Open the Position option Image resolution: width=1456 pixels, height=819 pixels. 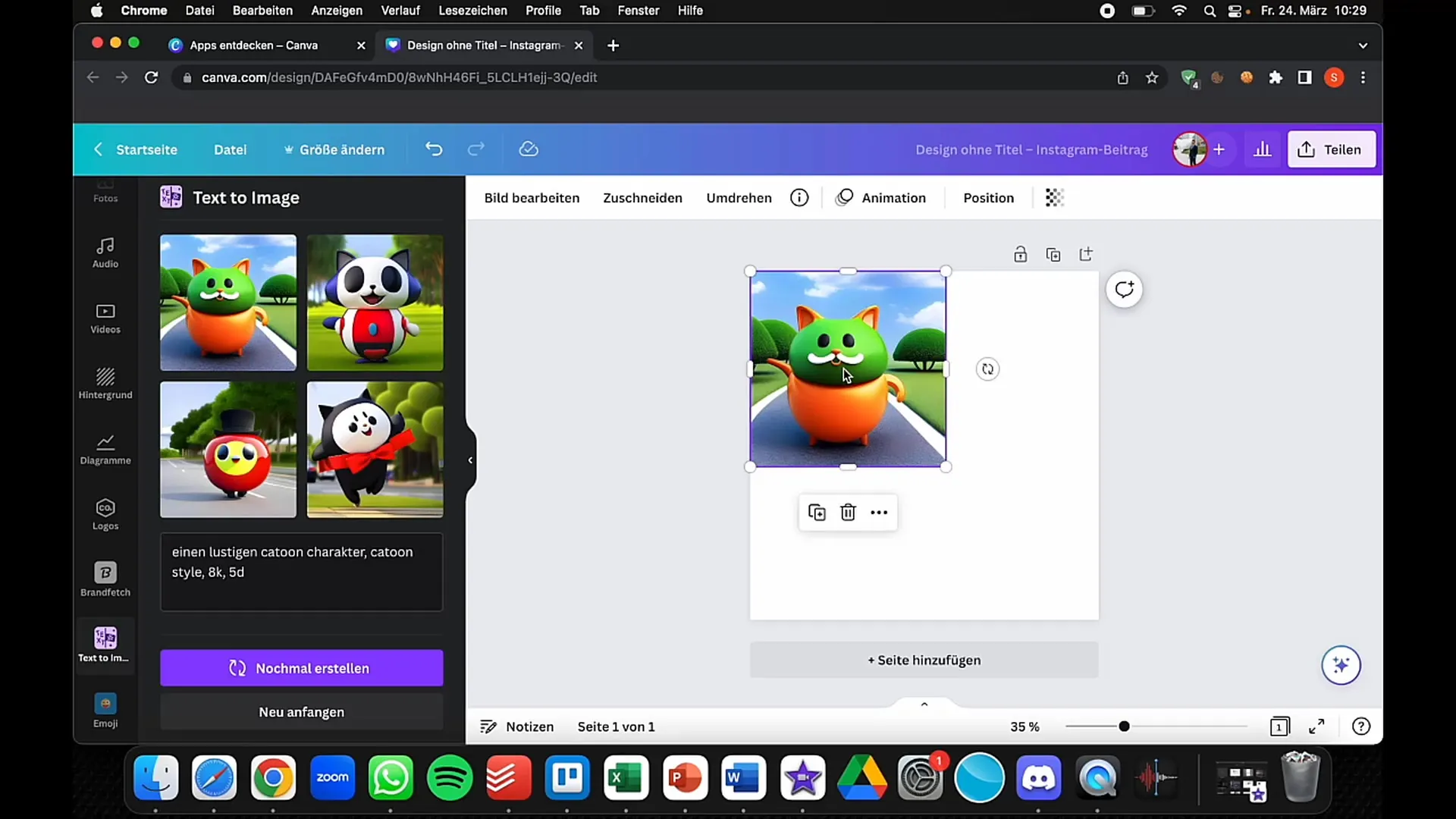click(988, 198)
